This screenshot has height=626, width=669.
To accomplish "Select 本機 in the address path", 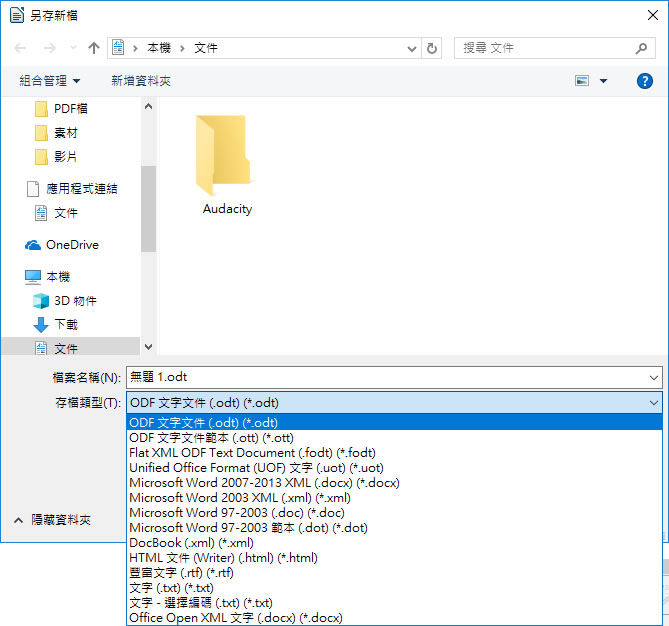I will point(159,48).
